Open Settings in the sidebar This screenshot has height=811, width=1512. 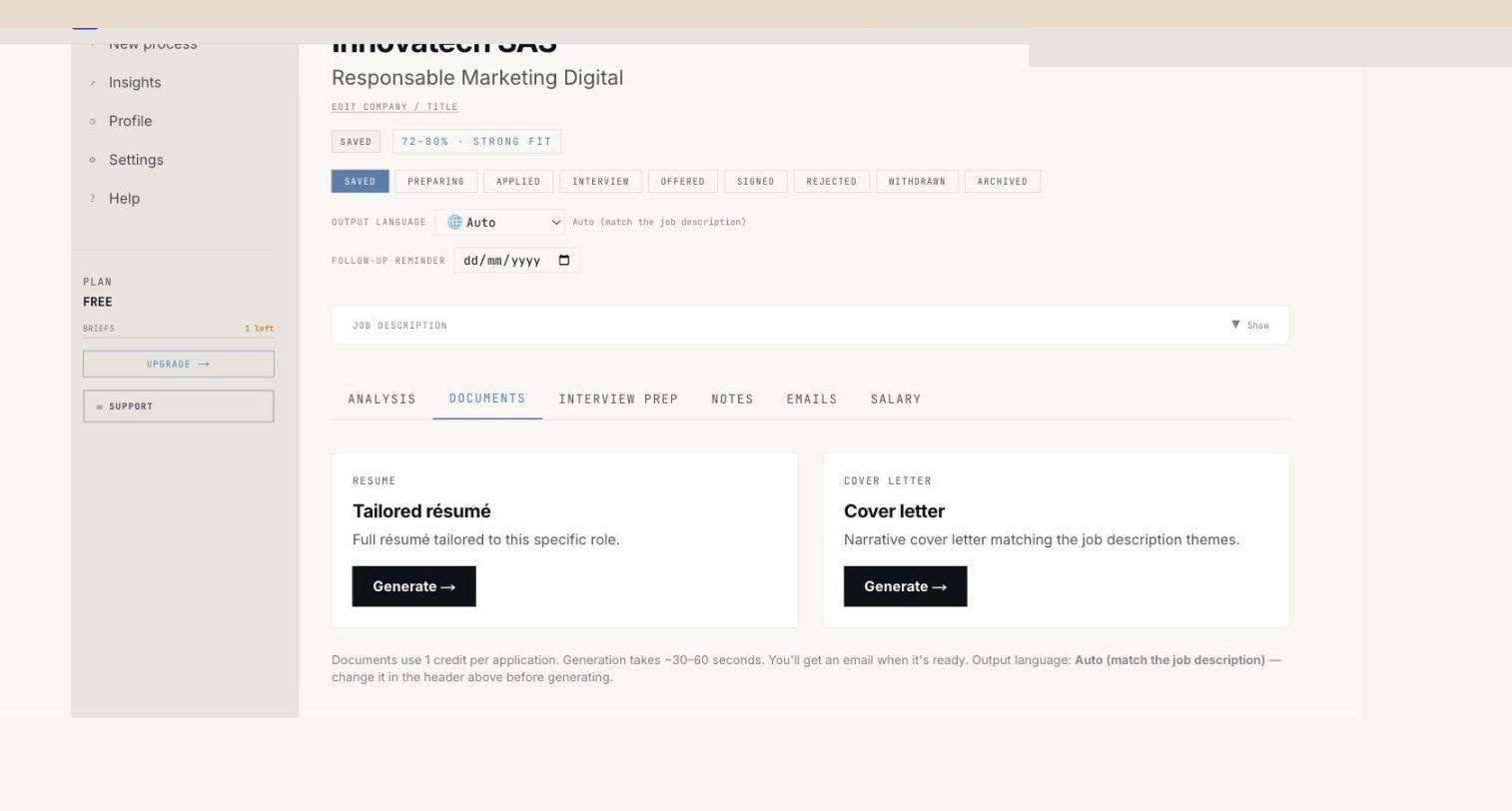click(x=136, y=160)
